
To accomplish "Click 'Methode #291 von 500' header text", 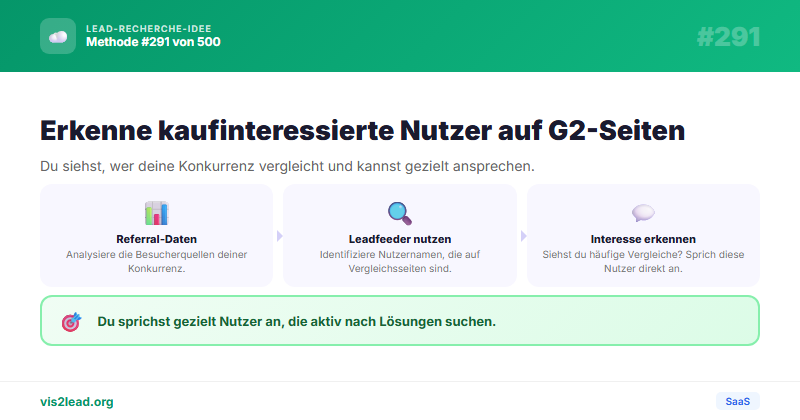I will point(153,42).
